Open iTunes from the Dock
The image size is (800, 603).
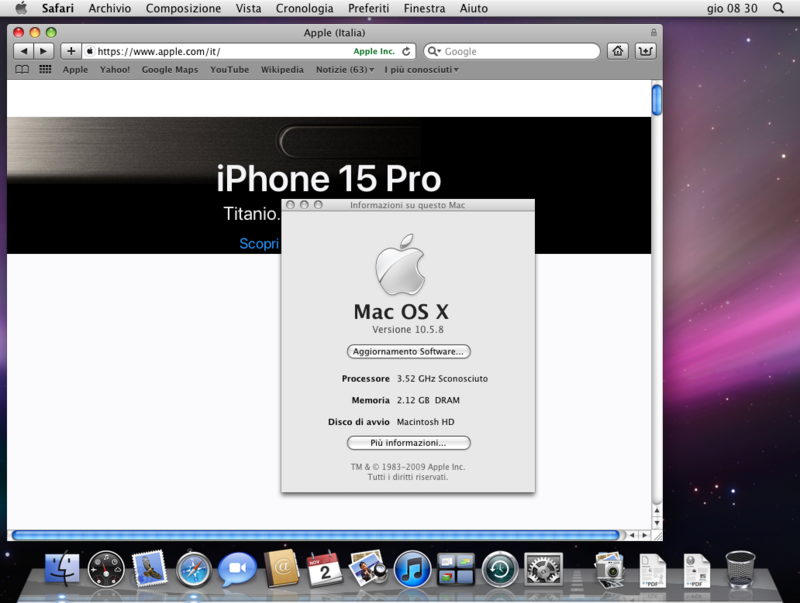412,569
